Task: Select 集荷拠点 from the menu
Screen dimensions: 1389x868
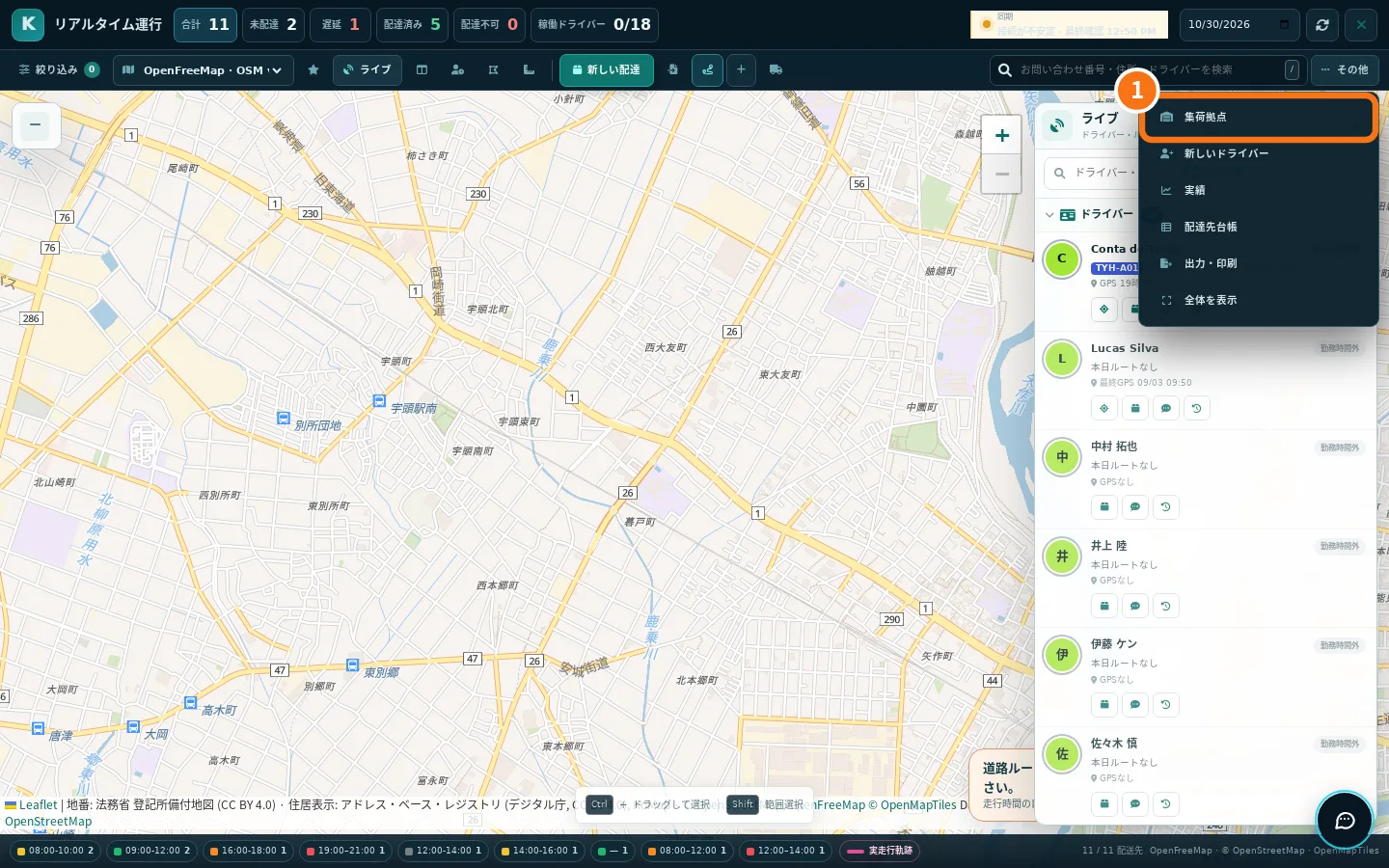Action: pos(1258,117)
